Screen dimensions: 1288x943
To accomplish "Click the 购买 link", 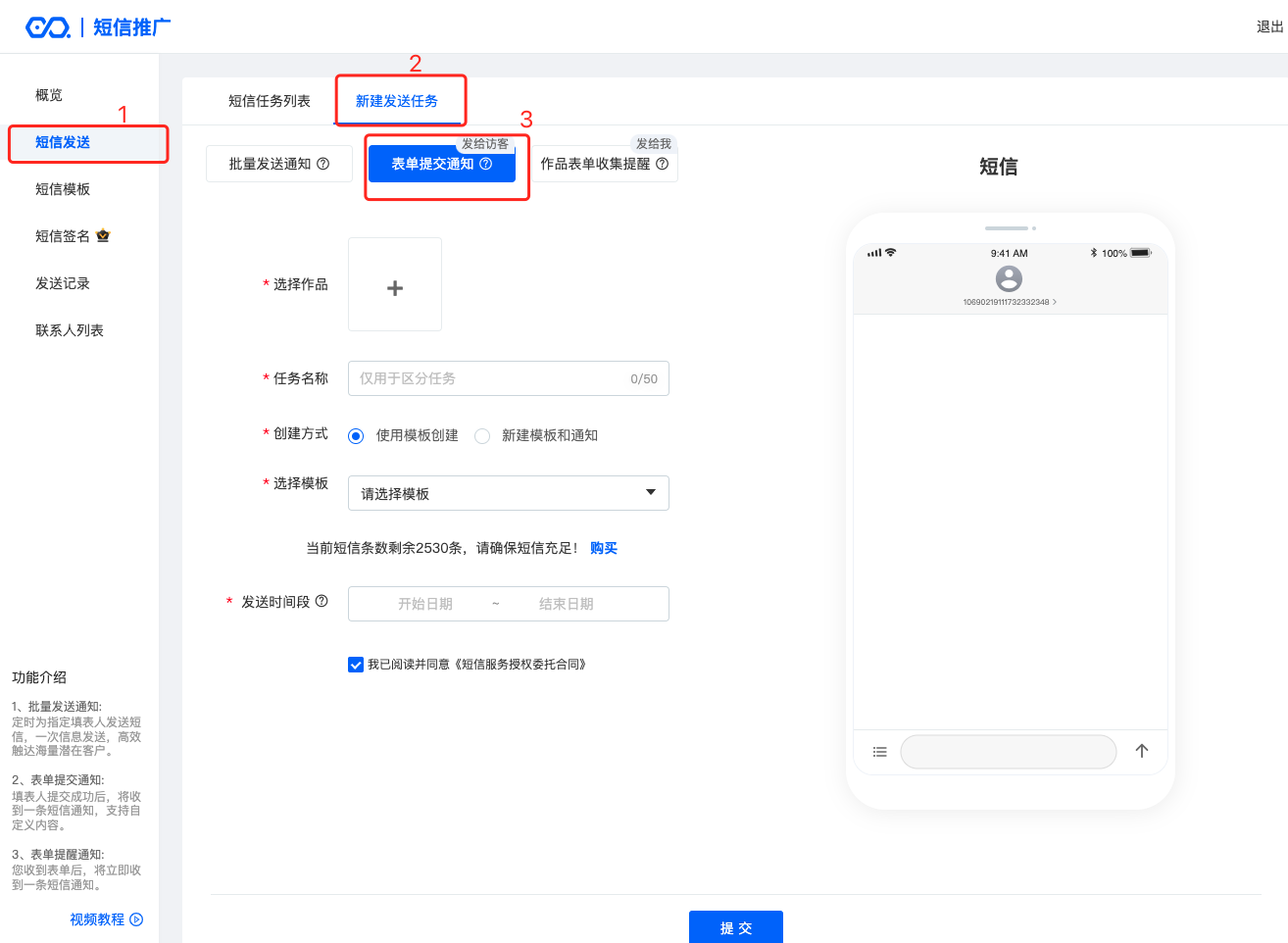I will coord(604,548).
